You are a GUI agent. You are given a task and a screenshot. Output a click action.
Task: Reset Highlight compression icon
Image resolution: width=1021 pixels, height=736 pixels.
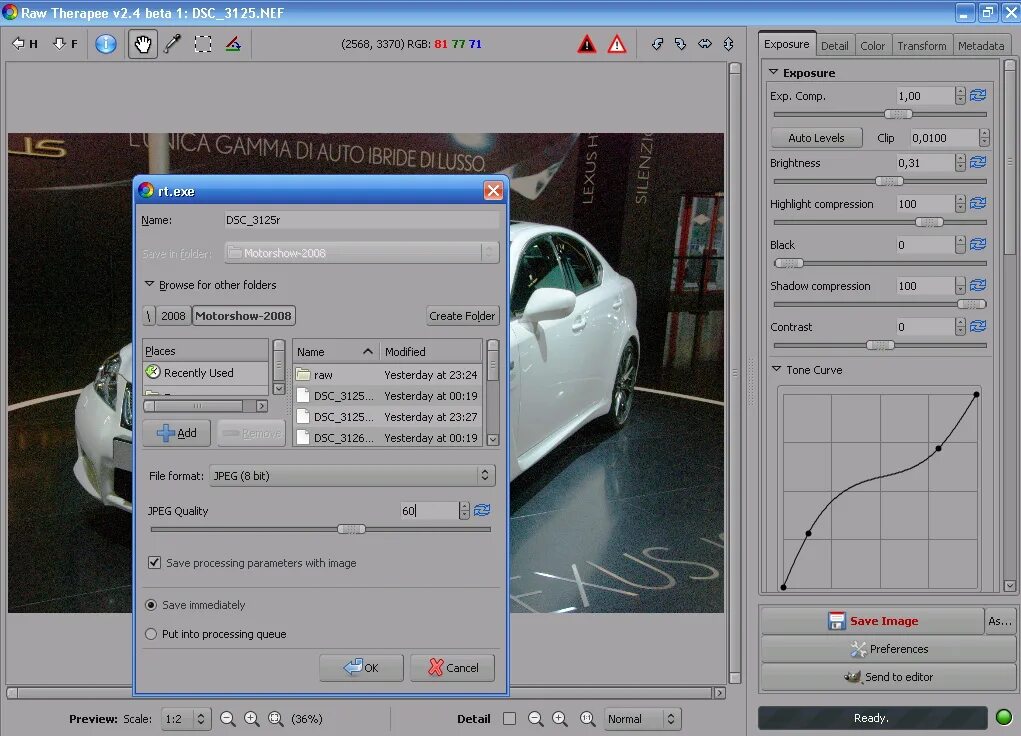tap(977, 203)
